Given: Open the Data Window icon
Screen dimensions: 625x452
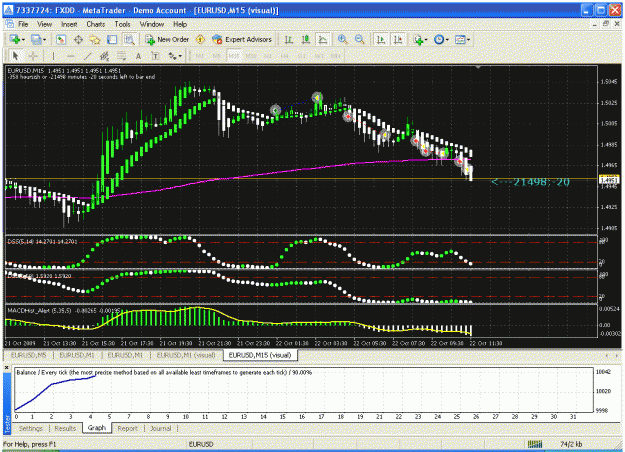Looking at the screenshot, I should click(x=78, y=39).
